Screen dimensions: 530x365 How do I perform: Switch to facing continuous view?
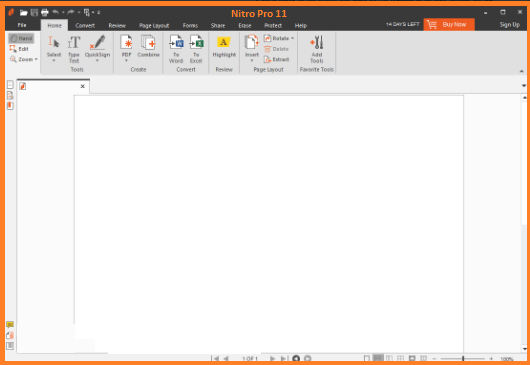[x=401, y=359]
